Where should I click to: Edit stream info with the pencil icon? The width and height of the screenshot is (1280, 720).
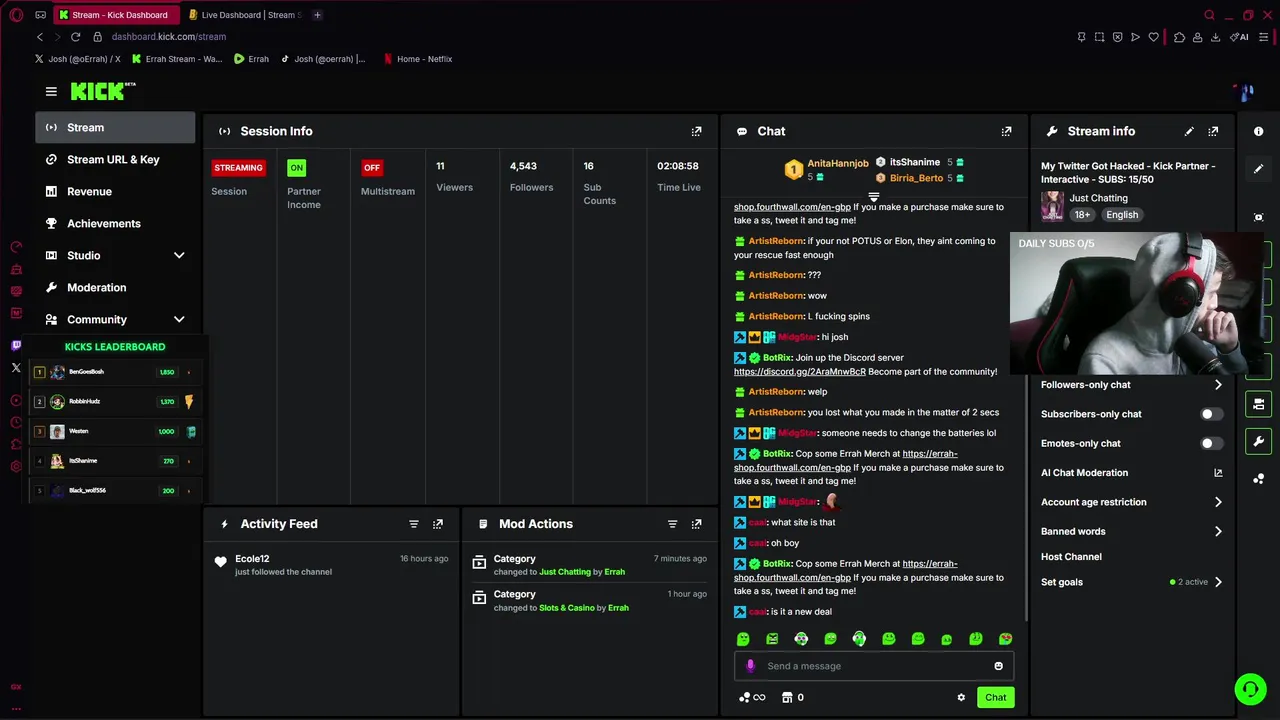click(1189, 131)
